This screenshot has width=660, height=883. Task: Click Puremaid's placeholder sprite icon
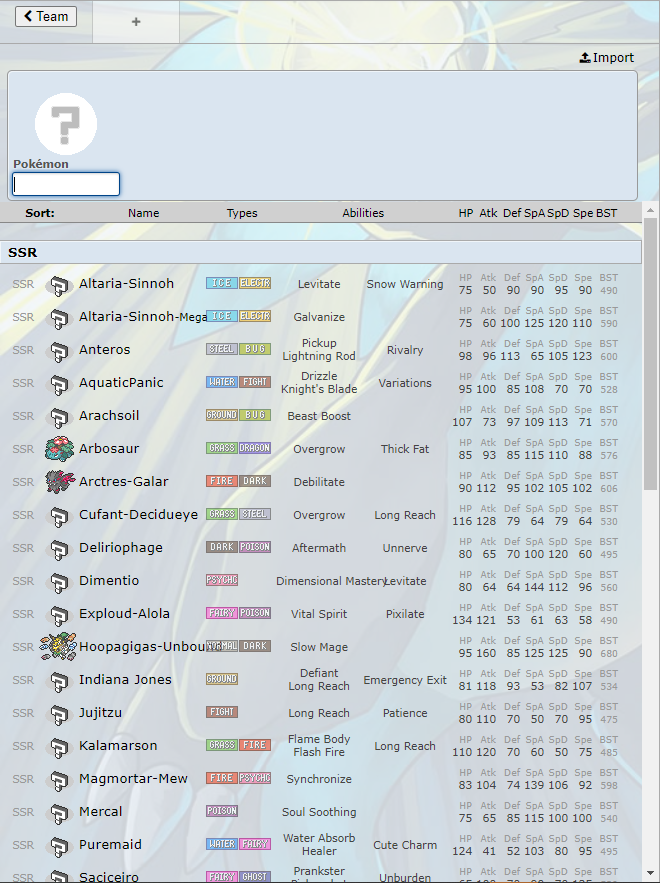click(x=60, y=846)
